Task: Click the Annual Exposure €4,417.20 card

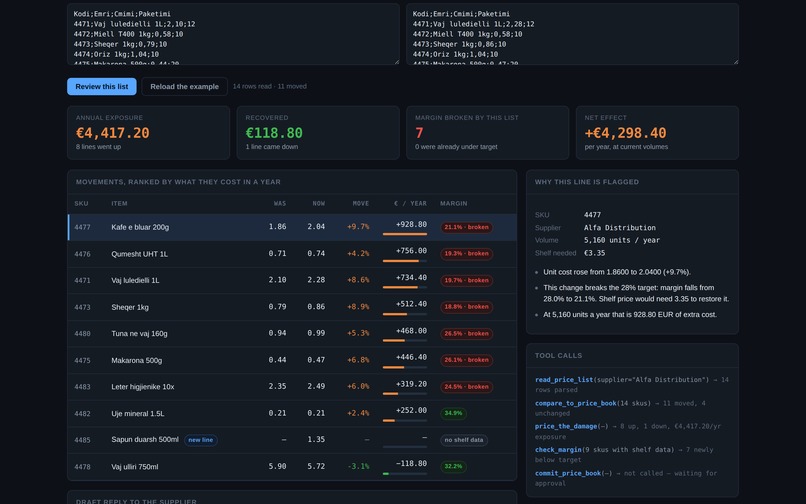Action: point(149,133)
